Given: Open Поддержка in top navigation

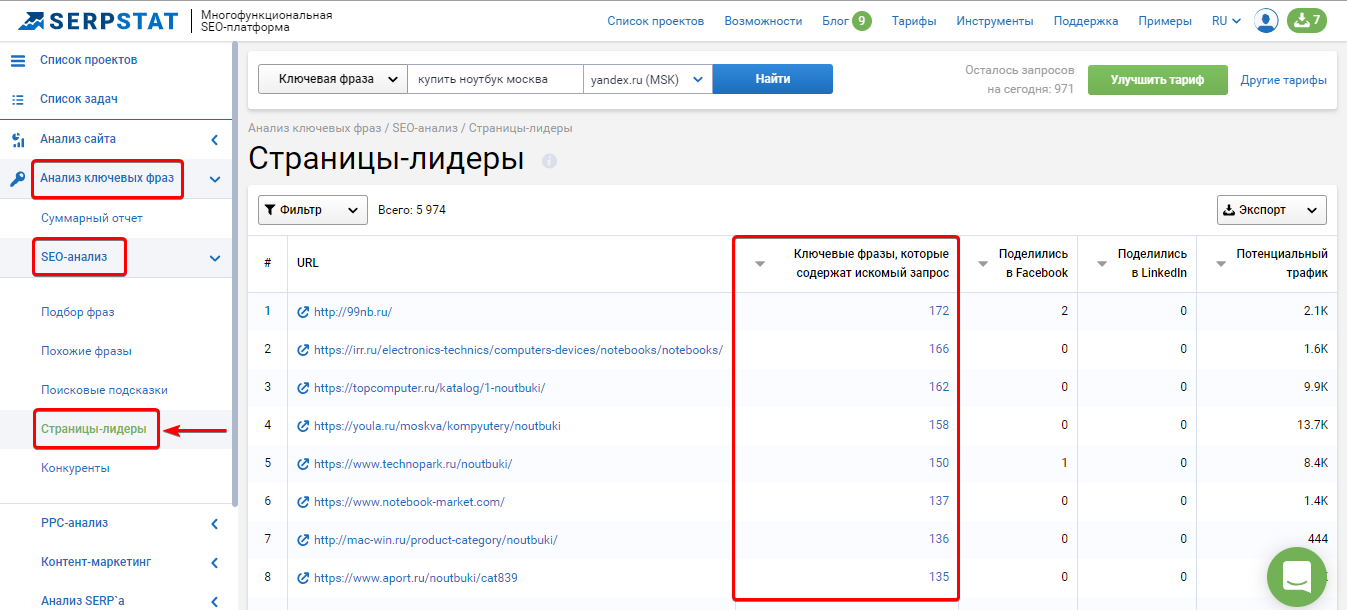Looking at the screenshot, I should tap(1086, 21).
